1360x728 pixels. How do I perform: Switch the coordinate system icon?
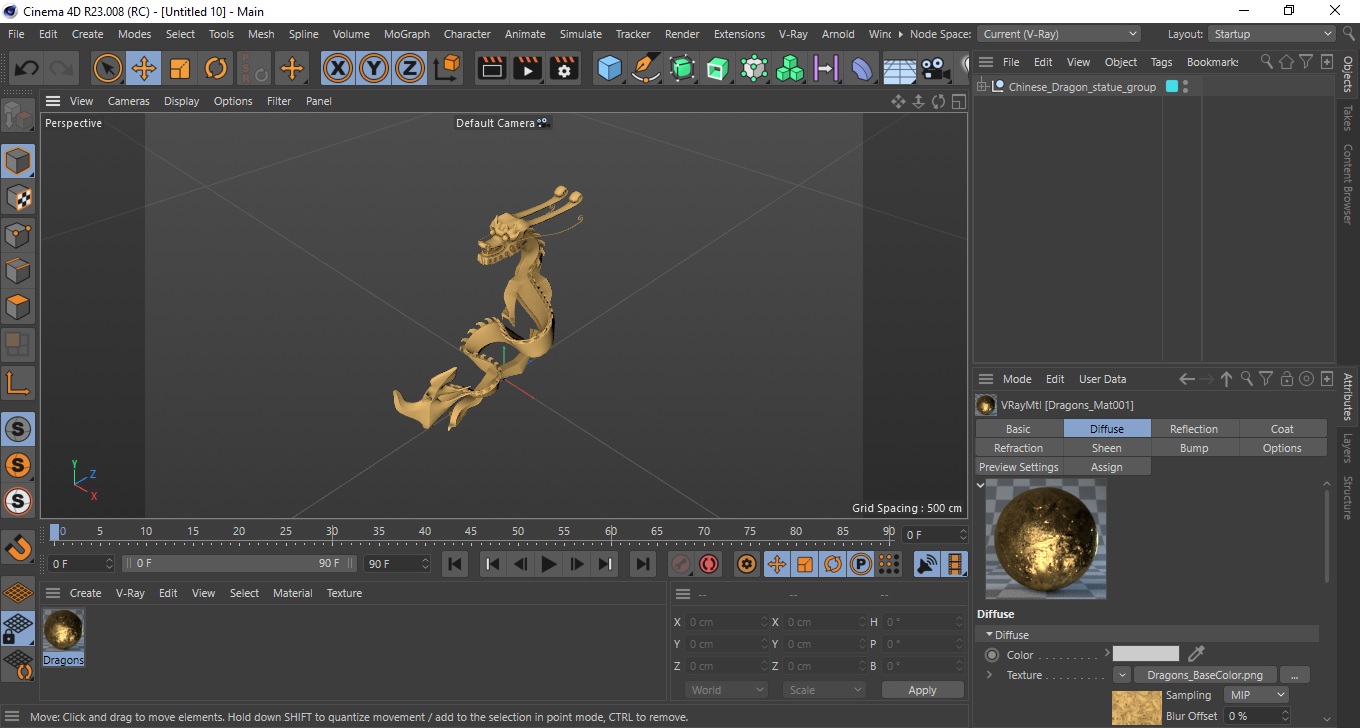click(x=447, y=69)
